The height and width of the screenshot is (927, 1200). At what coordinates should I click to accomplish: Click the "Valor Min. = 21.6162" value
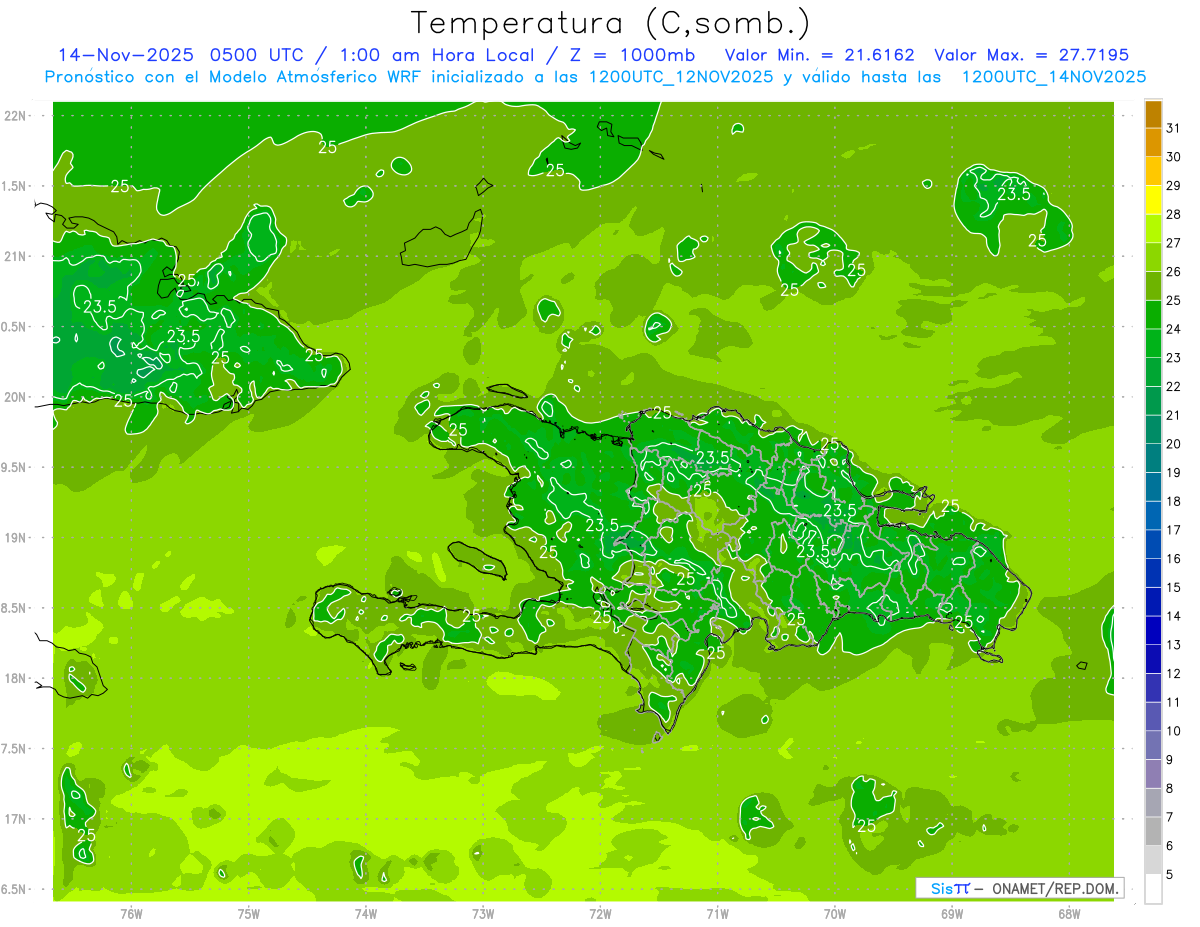tap(819, 55)
